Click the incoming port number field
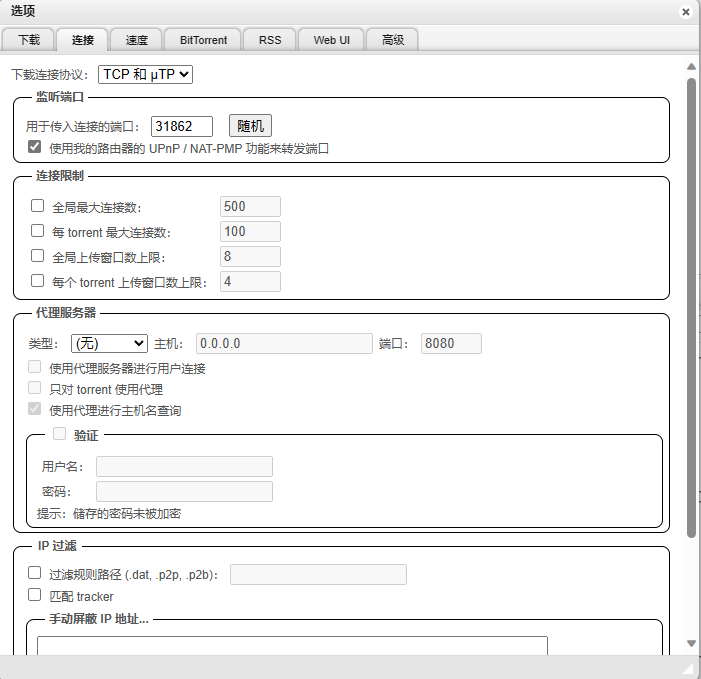 (x=182, y=126)
